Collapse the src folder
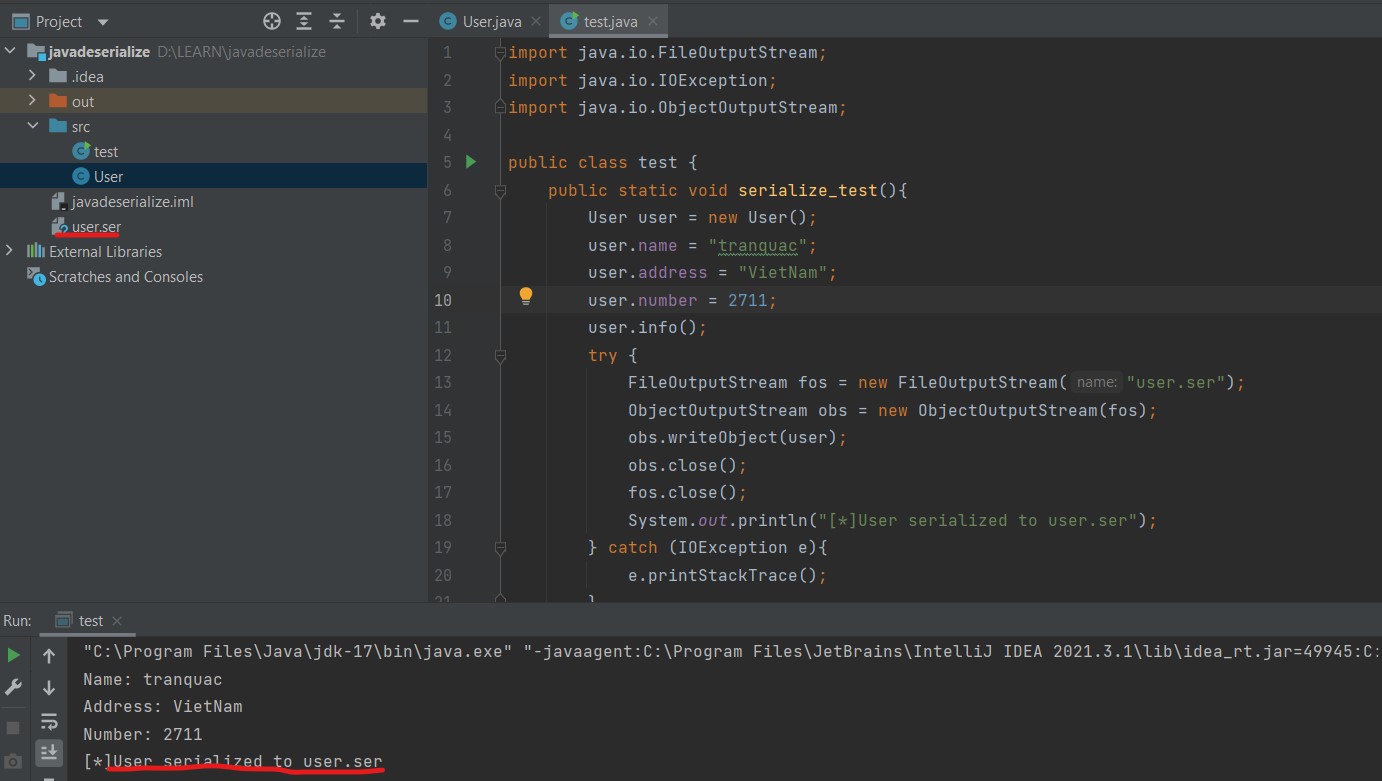Image resolution: width=1382 pixels, height=781 pixels. pyautogui.click(x=33, y=126)
